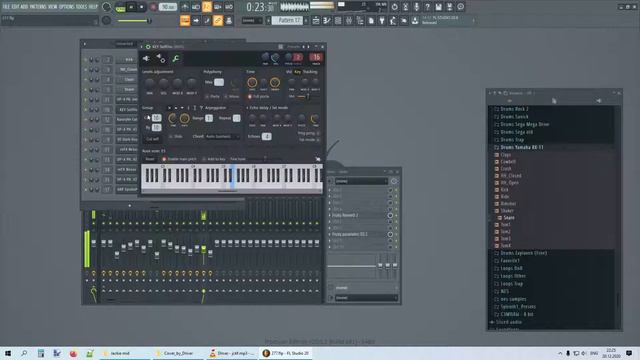Viewport: 640px width, 360px height.
Task: Click the Reset button above keyboard
Action: click(x=150, y=159)
